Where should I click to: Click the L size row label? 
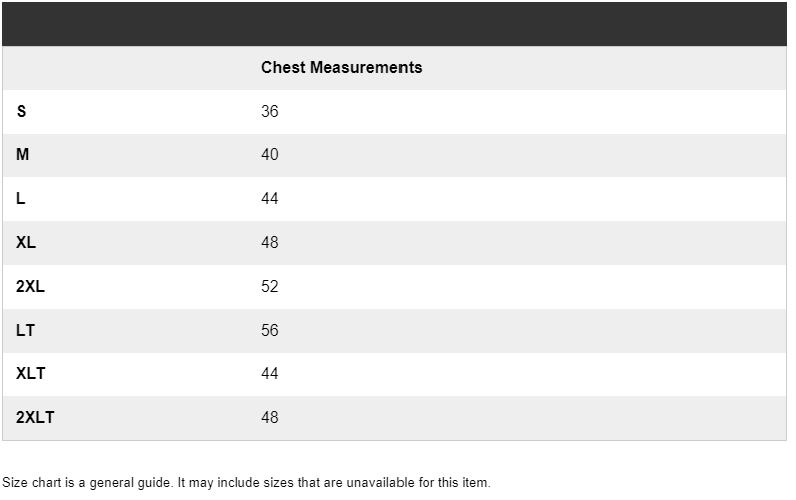(x=20, y=198)
